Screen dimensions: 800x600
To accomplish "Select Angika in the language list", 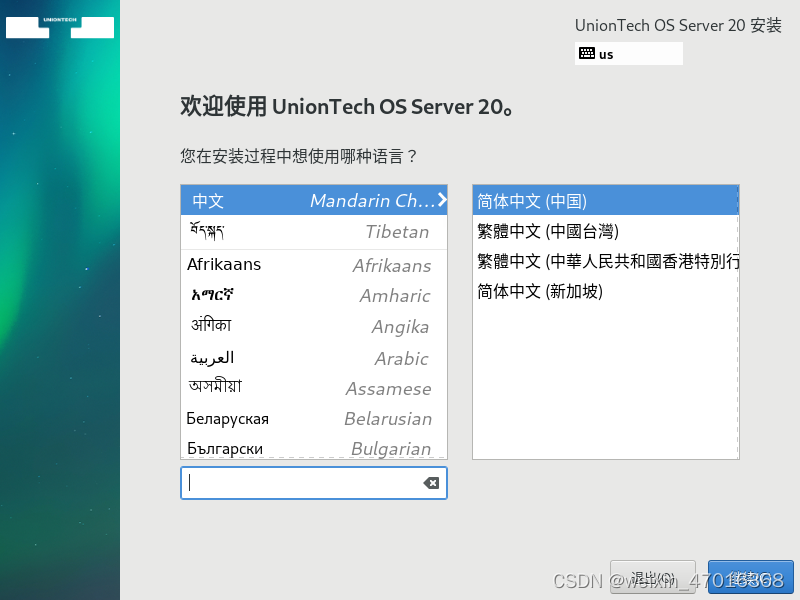I will point(314,327).
